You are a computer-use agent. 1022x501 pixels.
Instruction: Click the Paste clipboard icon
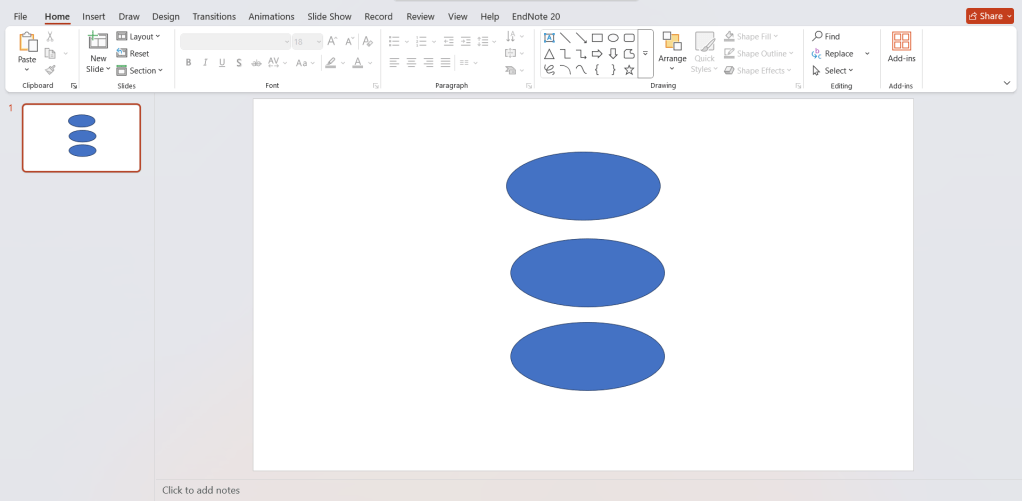[x=27, y=41]
